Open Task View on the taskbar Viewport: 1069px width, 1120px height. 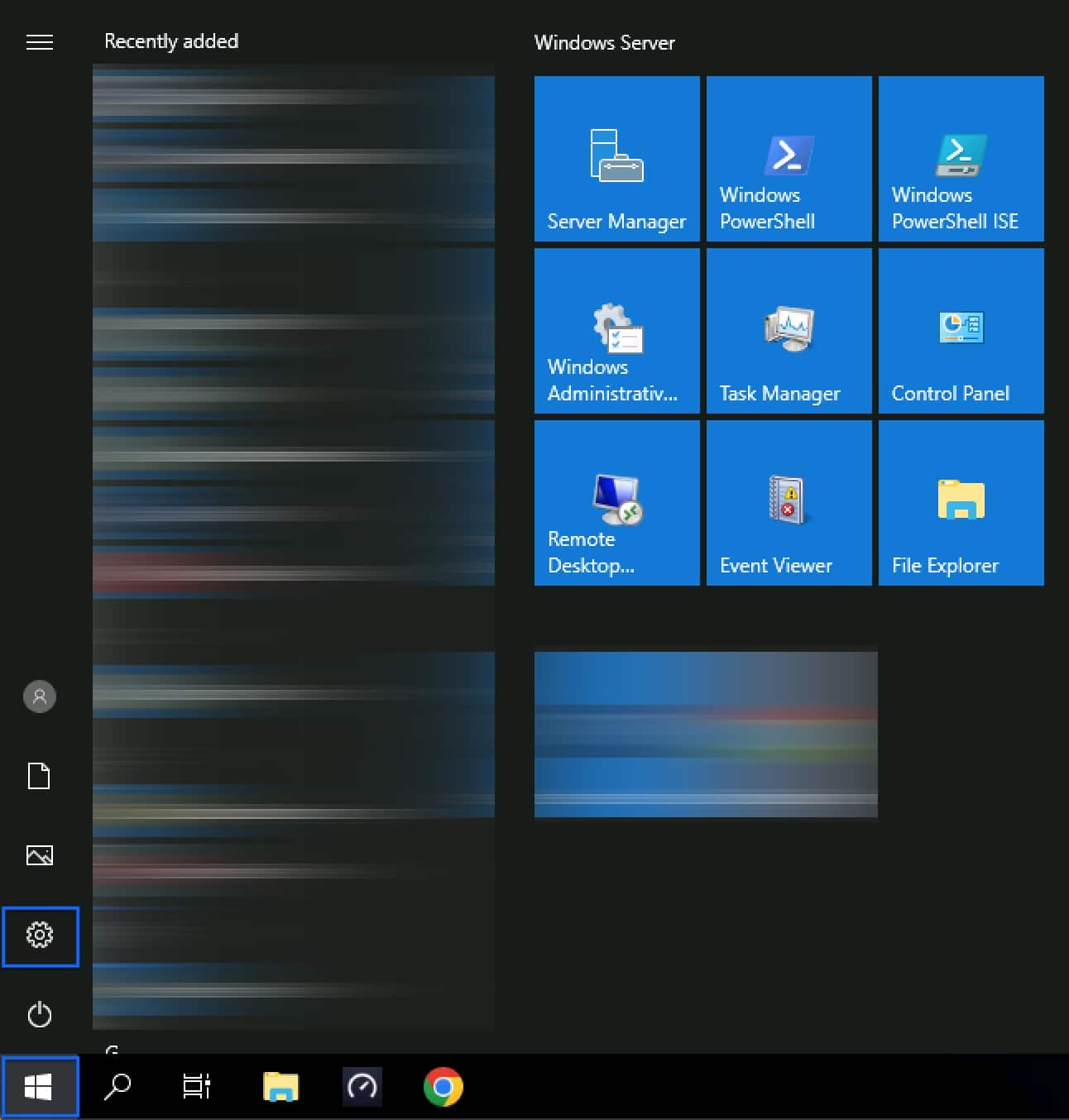[197, 1087]
